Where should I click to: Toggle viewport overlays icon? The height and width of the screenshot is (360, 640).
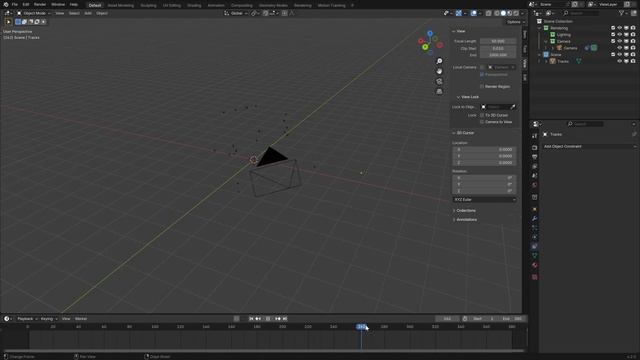[473, 13]
